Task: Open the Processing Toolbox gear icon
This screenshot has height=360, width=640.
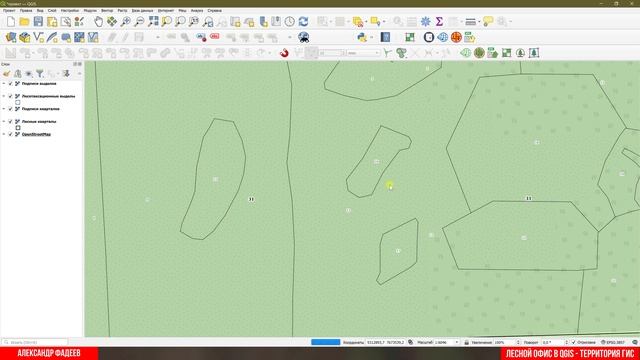Action: coord(425,22)
